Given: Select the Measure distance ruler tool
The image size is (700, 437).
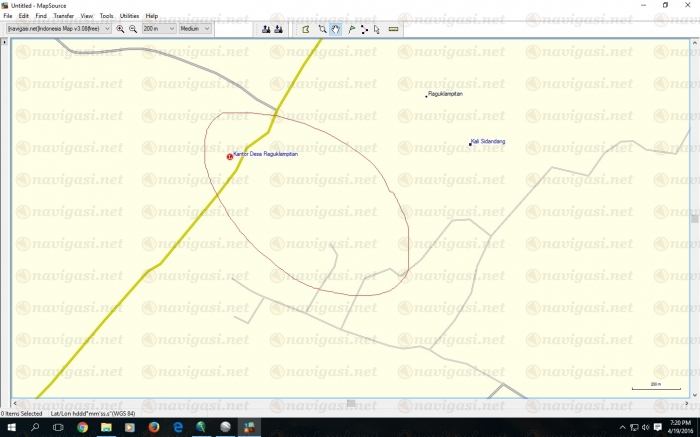Looking at the screenshot, I should (x=393, y=29).
